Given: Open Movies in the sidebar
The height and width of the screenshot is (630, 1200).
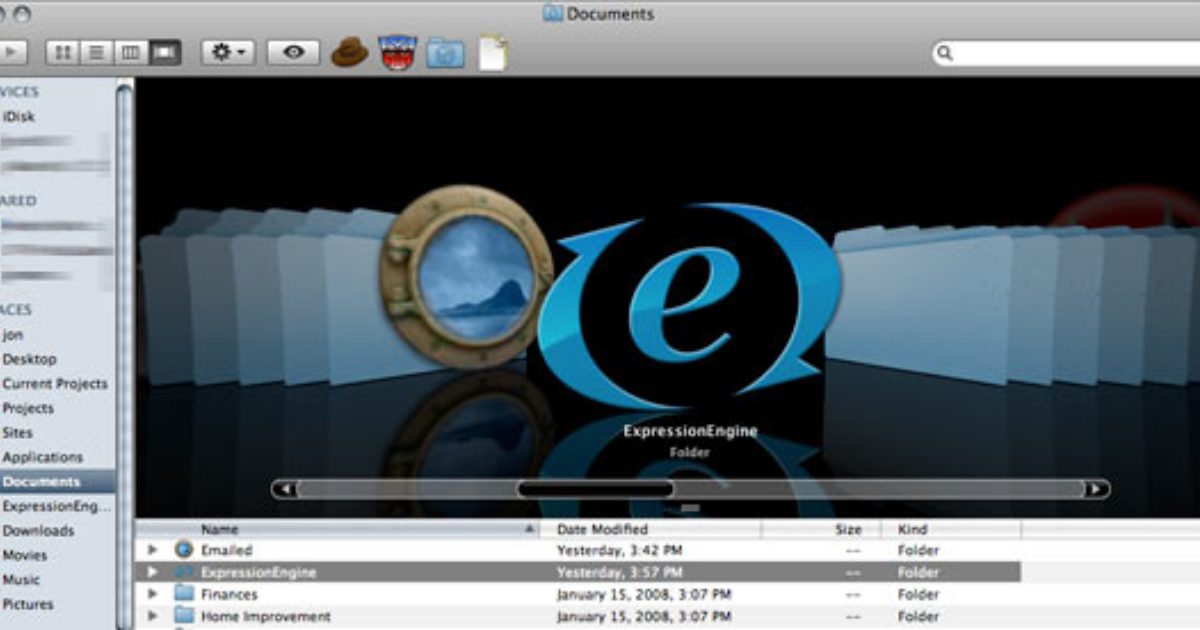Looking at the screenshot, I should tap(24, 555).
